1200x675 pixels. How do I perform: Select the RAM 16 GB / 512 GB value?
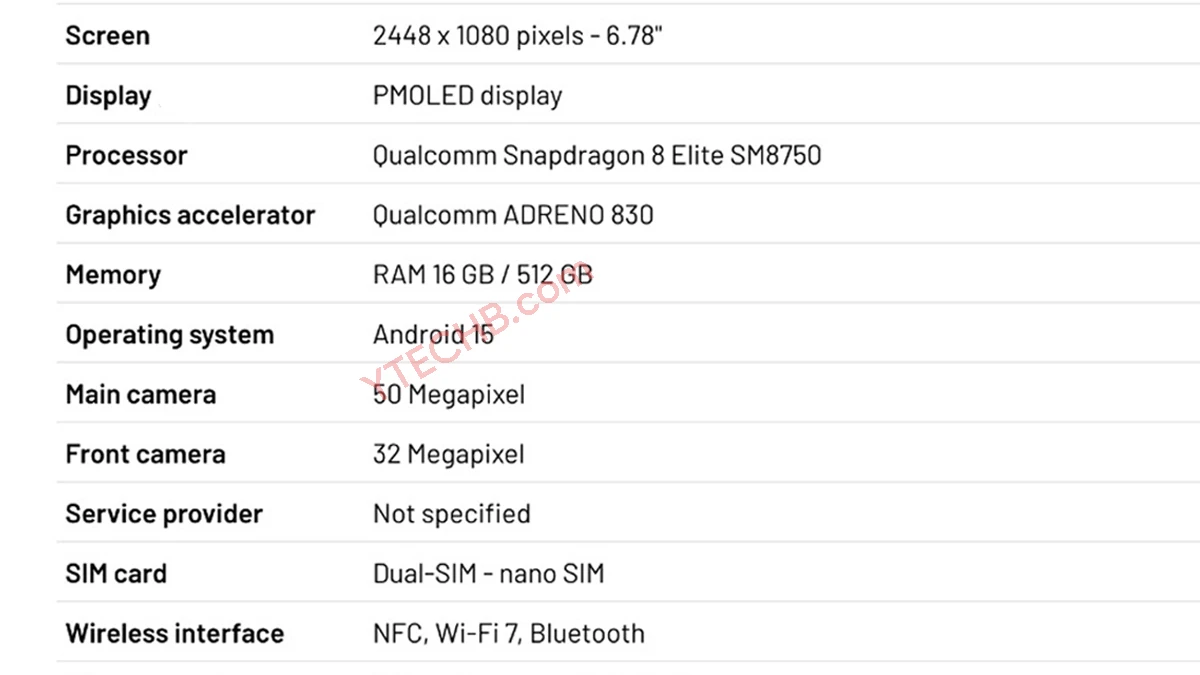coord(483,275)
